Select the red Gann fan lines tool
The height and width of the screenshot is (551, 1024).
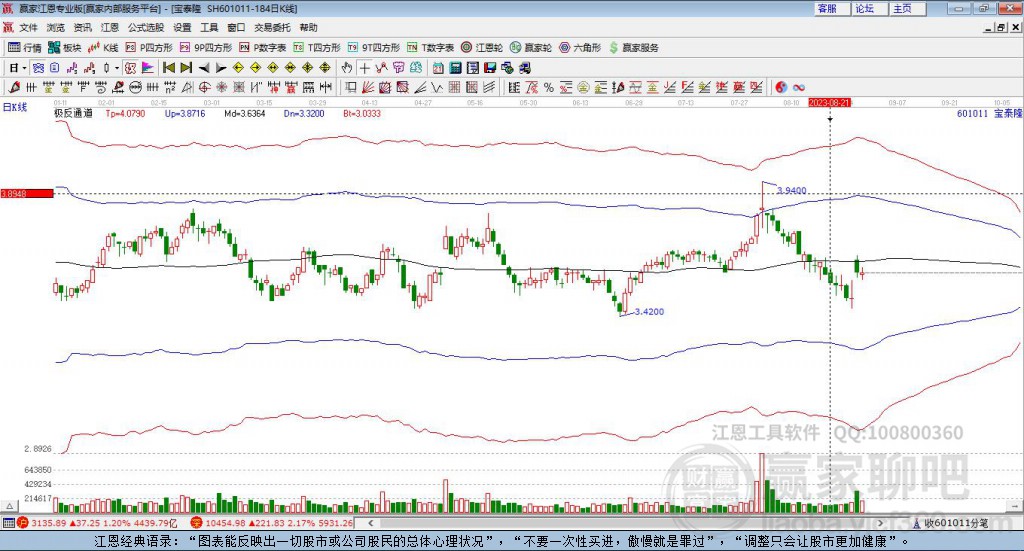[368, 87]
